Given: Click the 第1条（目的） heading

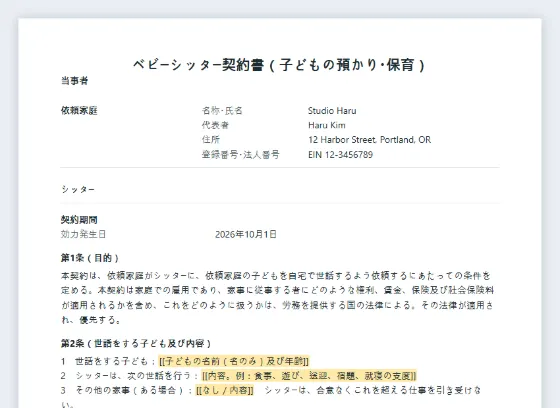Looking at the screenshot, I should pos(90,258).
